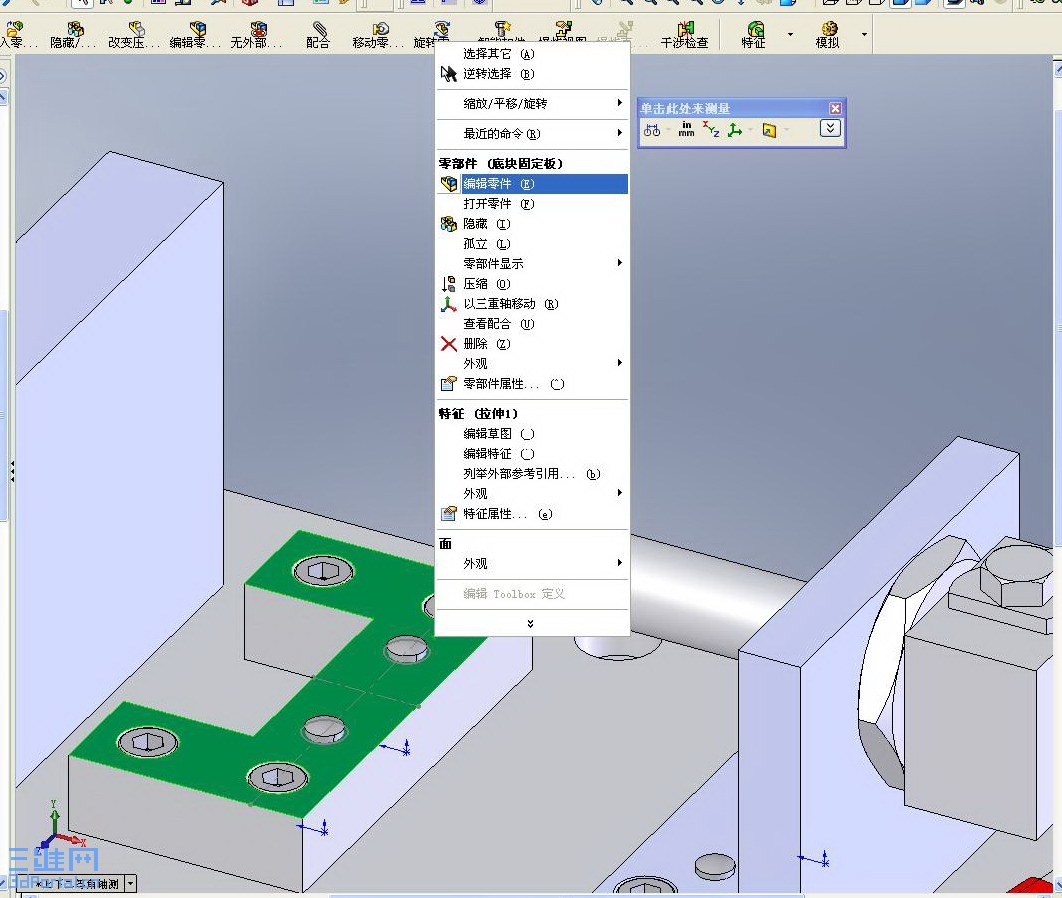Expand the context menu with the bottom chevron

[x=530, y=624]
